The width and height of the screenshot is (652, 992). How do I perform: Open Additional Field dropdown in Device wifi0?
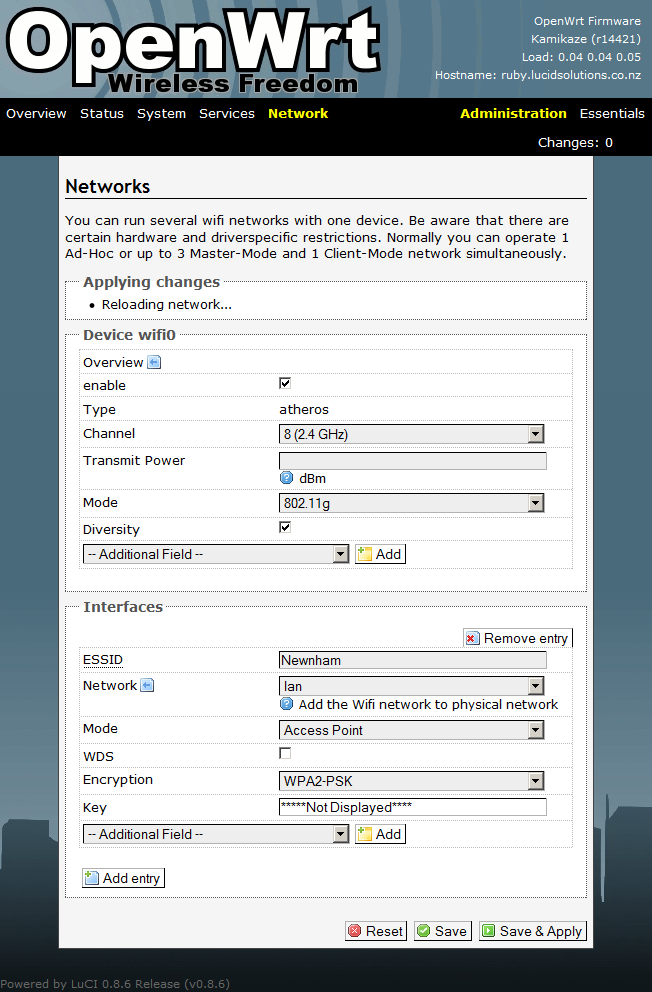[216, 554]
